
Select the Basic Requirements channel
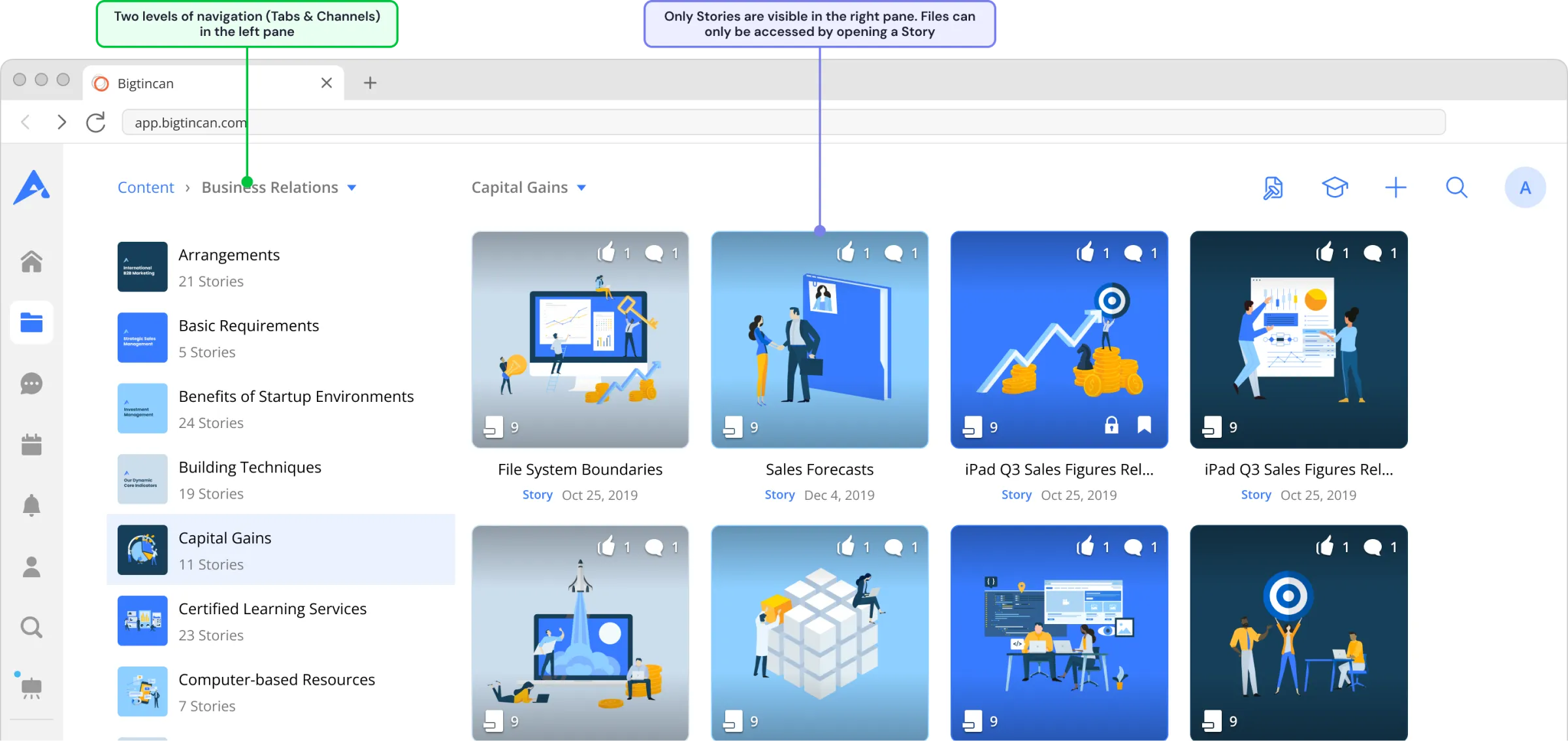281,338
